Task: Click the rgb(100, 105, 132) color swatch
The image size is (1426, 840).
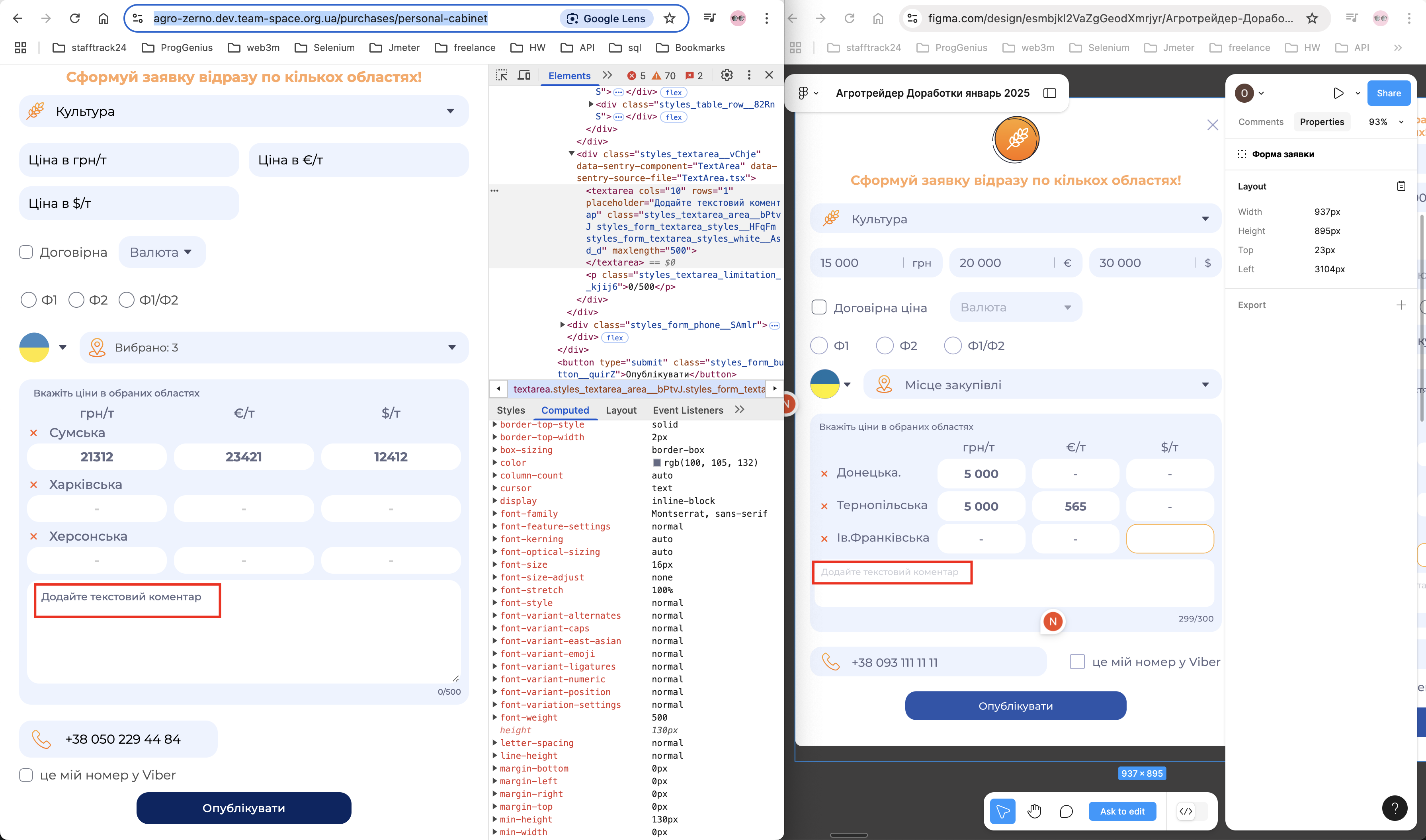Action: tap(657, 463)
